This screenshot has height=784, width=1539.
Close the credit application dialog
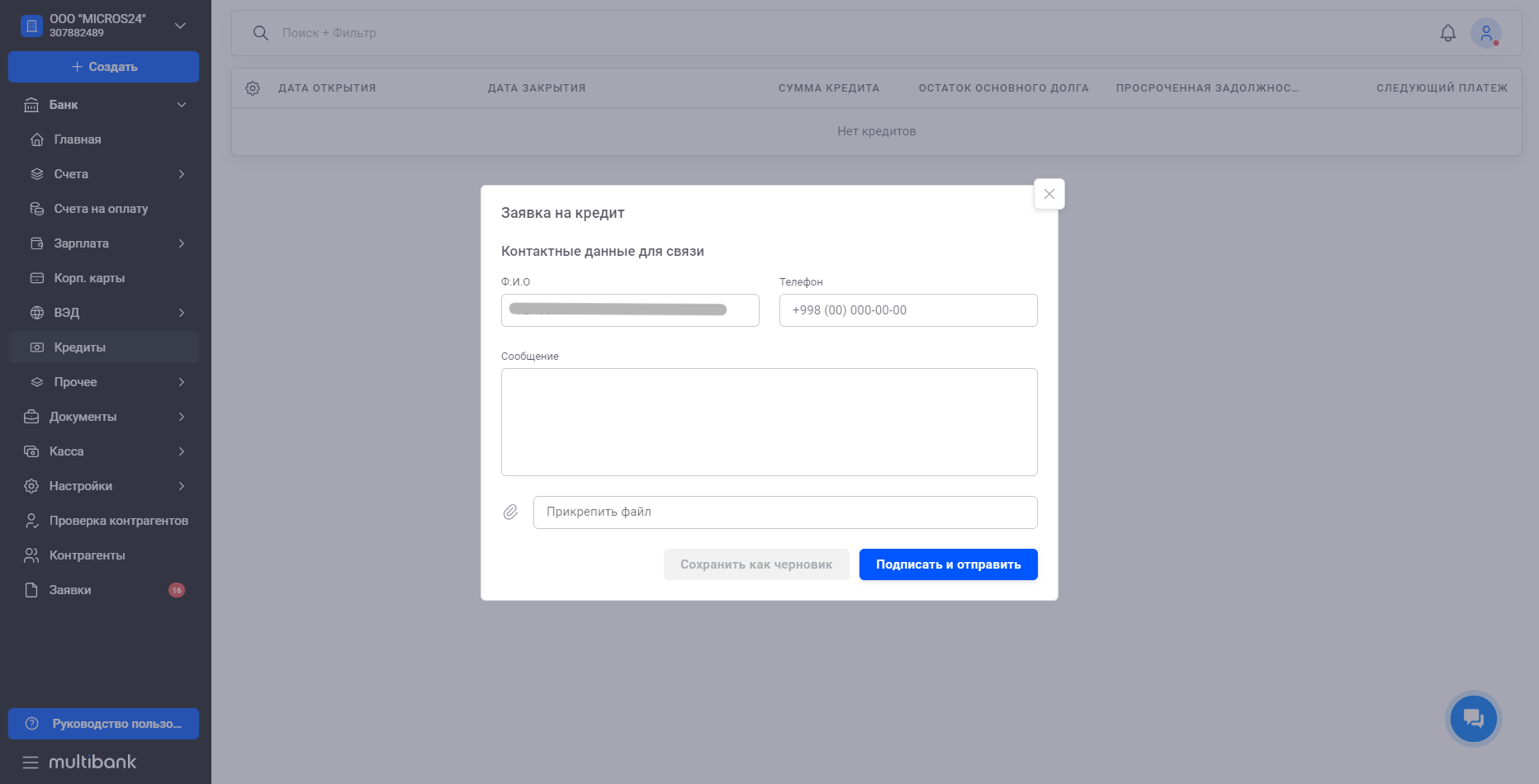click(x=1049, y=194)
